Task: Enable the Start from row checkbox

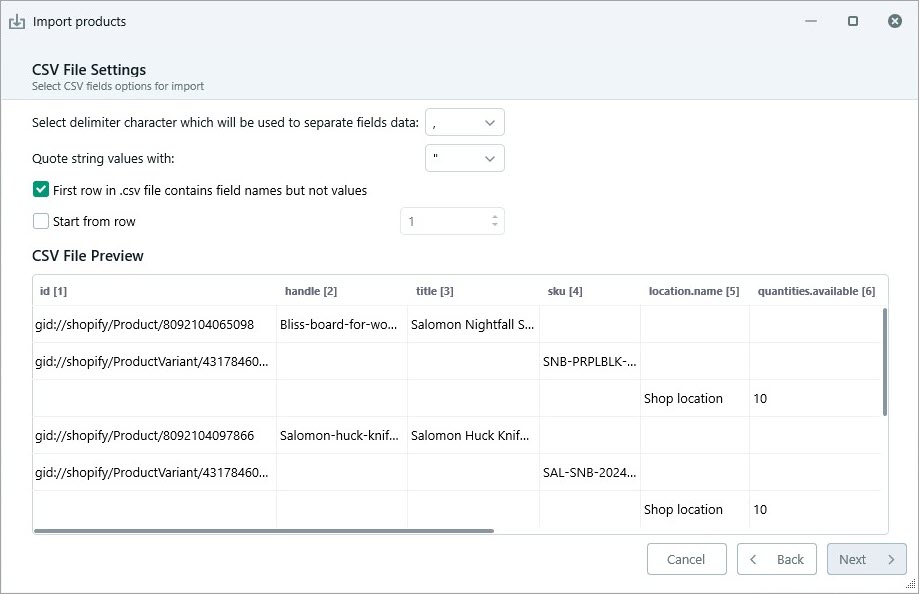Action: [x=41, y=221]
